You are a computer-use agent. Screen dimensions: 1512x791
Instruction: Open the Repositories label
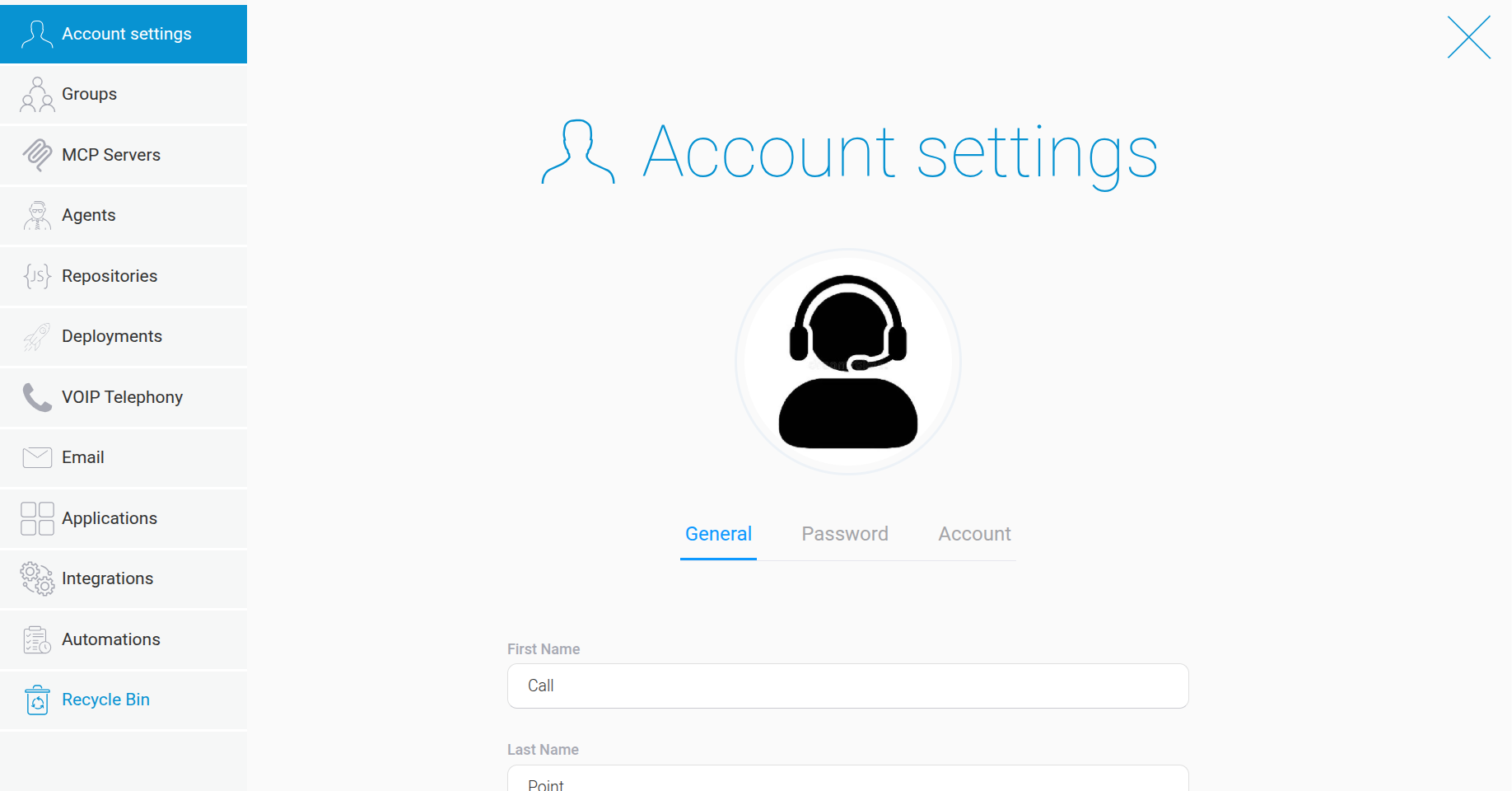(x=110, y=276)
